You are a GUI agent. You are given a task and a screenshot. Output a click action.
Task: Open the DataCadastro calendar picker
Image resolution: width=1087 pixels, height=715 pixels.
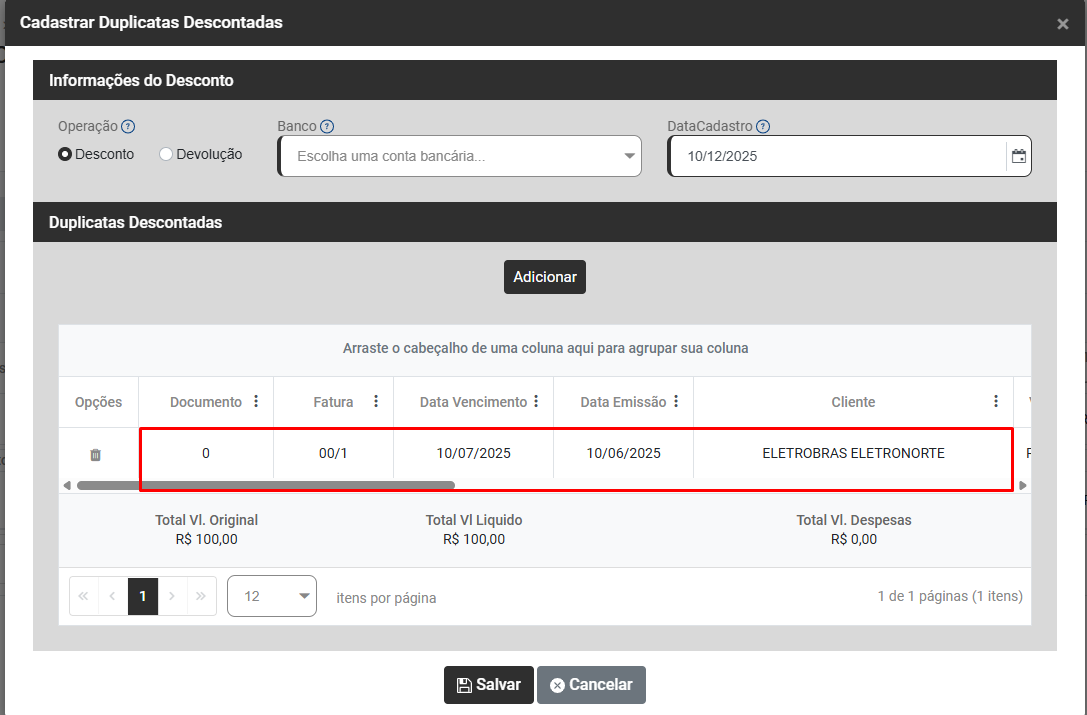tap(1018, 157)
